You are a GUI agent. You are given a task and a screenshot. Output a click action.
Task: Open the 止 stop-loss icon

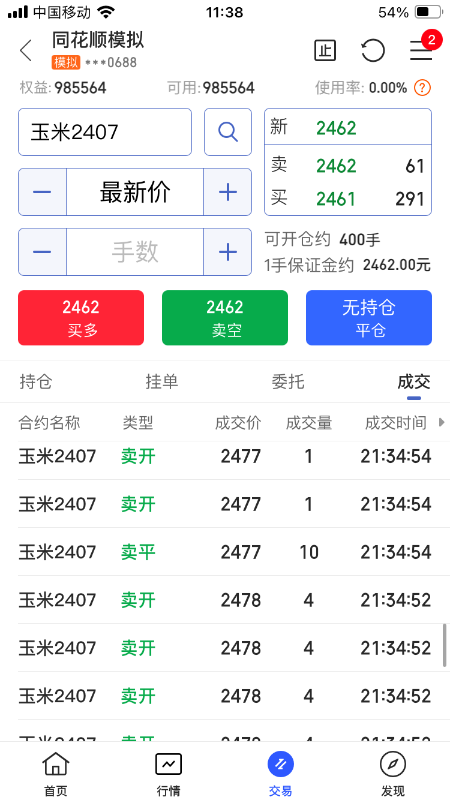pos(325,51)
